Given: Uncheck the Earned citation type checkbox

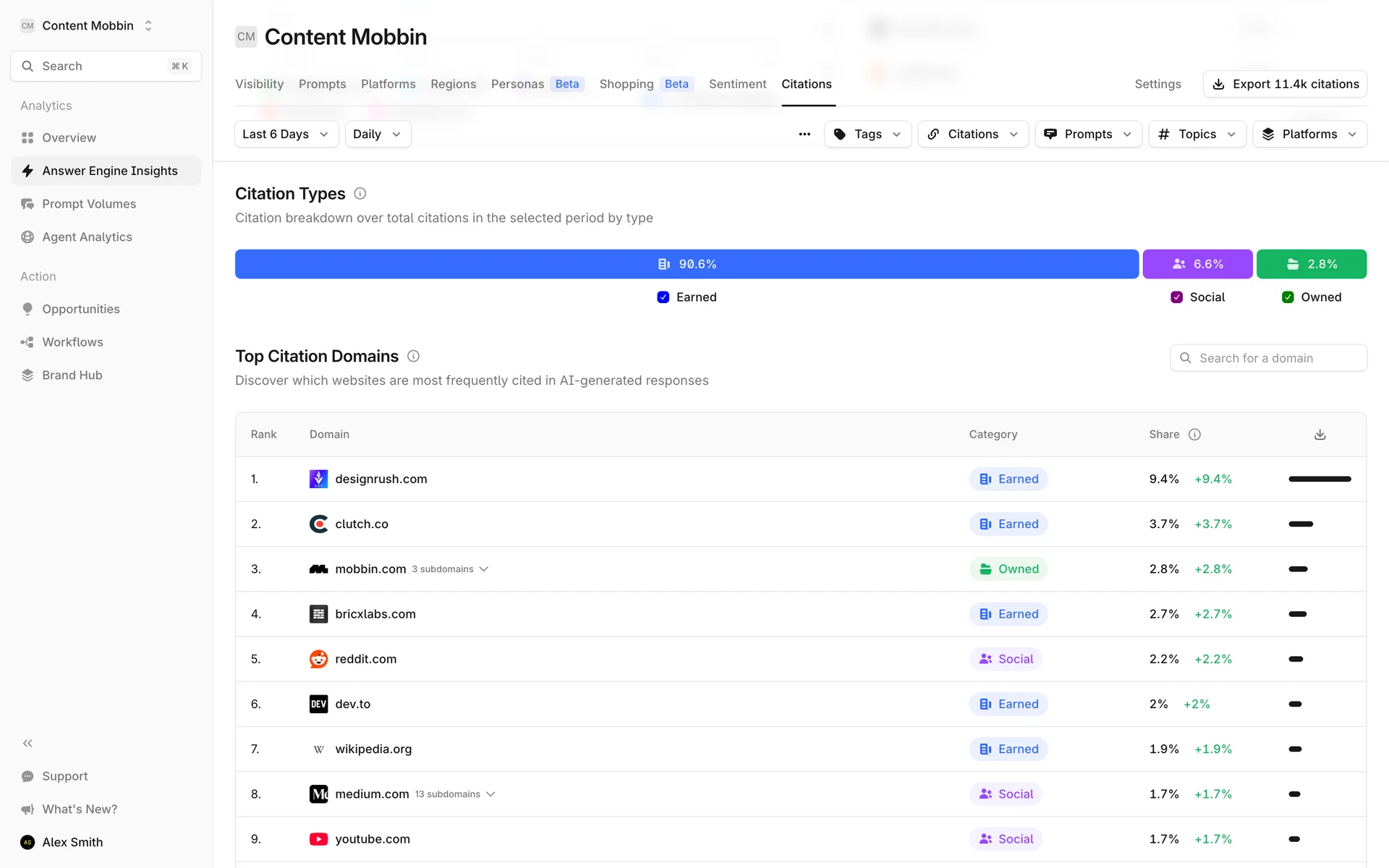Looking at the screenshot, I should 663,297.
